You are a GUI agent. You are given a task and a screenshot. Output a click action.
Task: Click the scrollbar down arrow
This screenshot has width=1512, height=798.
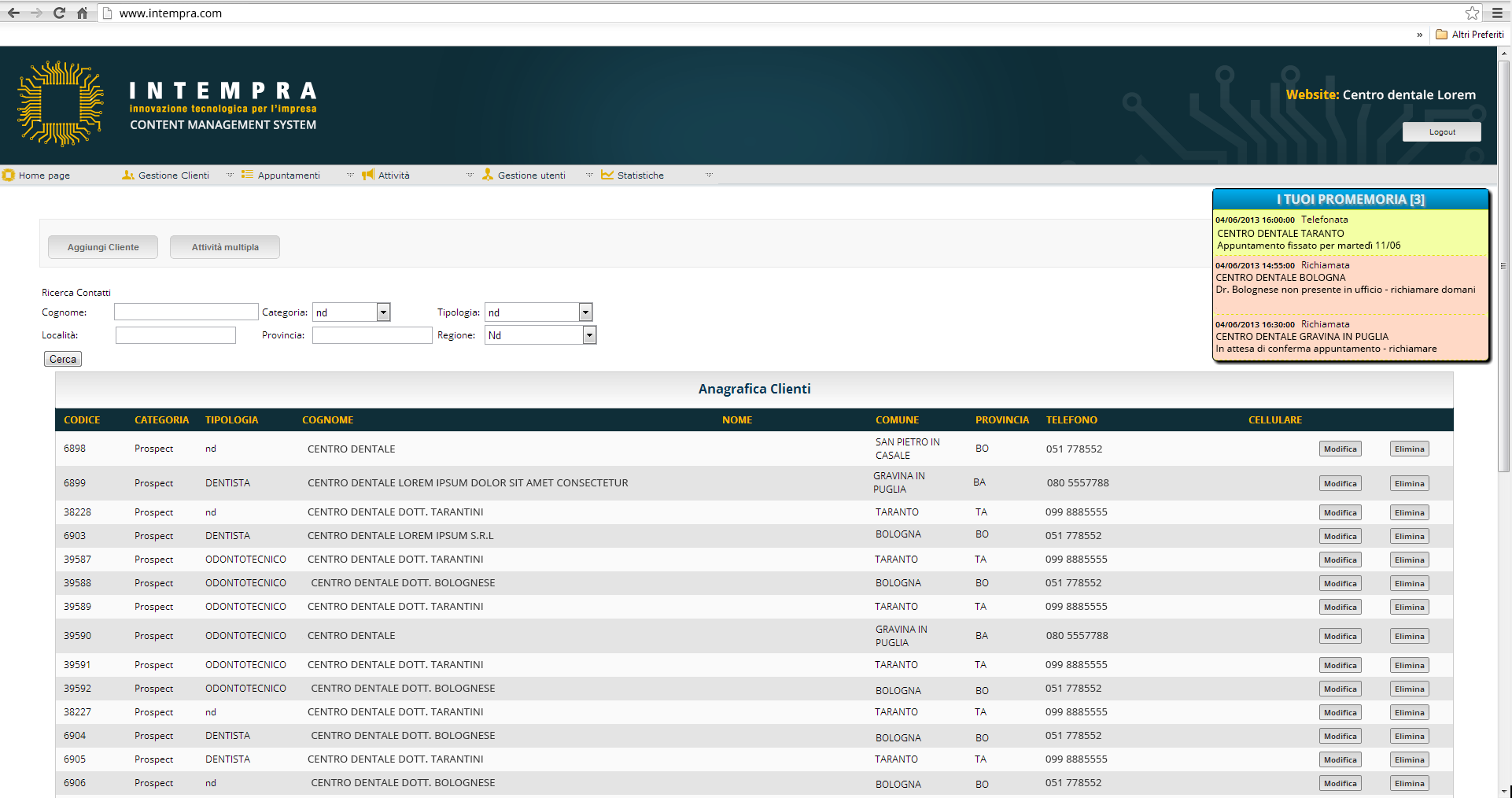[1504, 791]
